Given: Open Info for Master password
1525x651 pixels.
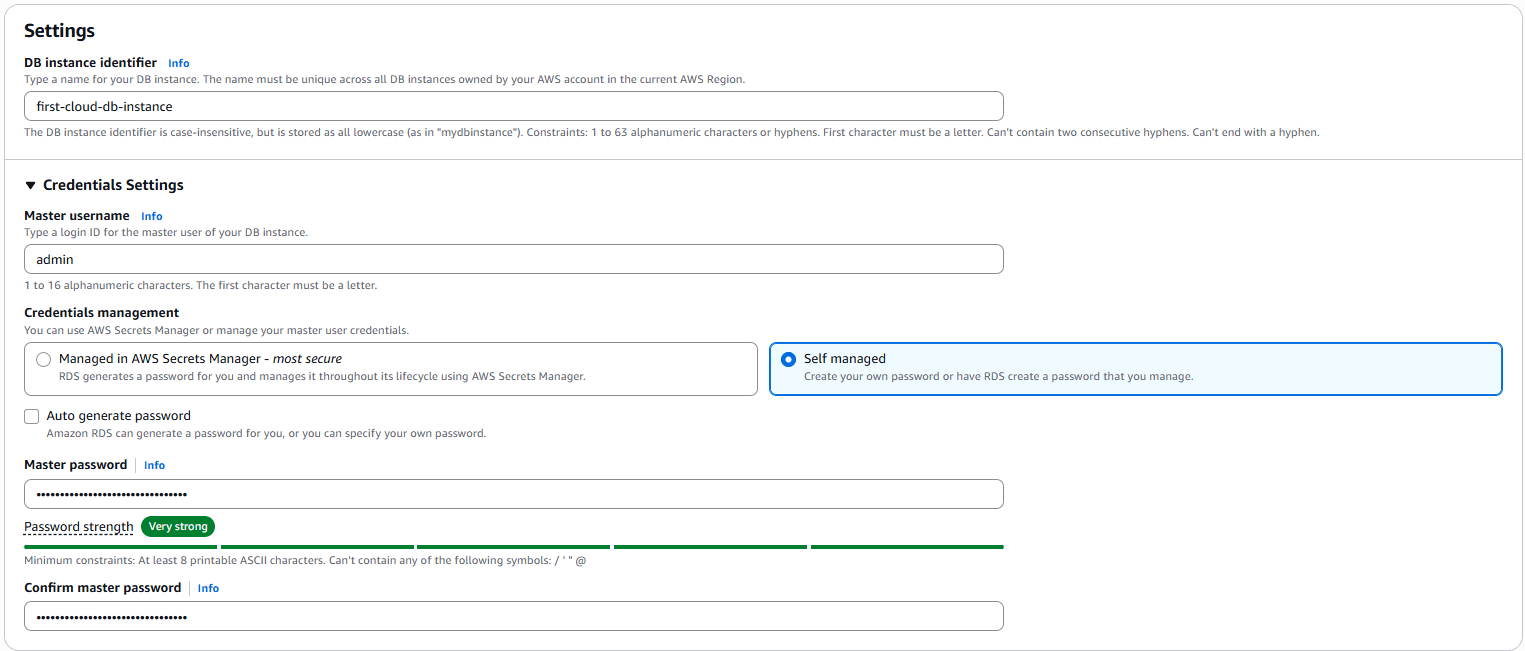Looking at the screenshot, I should point(154,464).
